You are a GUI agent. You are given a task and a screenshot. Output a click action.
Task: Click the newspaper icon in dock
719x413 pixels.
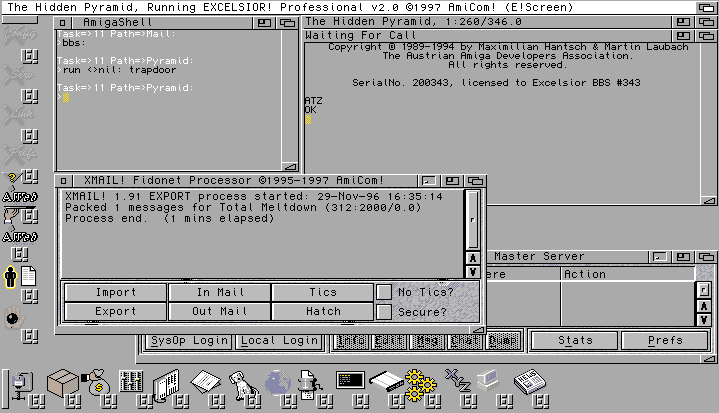(528, 383)
